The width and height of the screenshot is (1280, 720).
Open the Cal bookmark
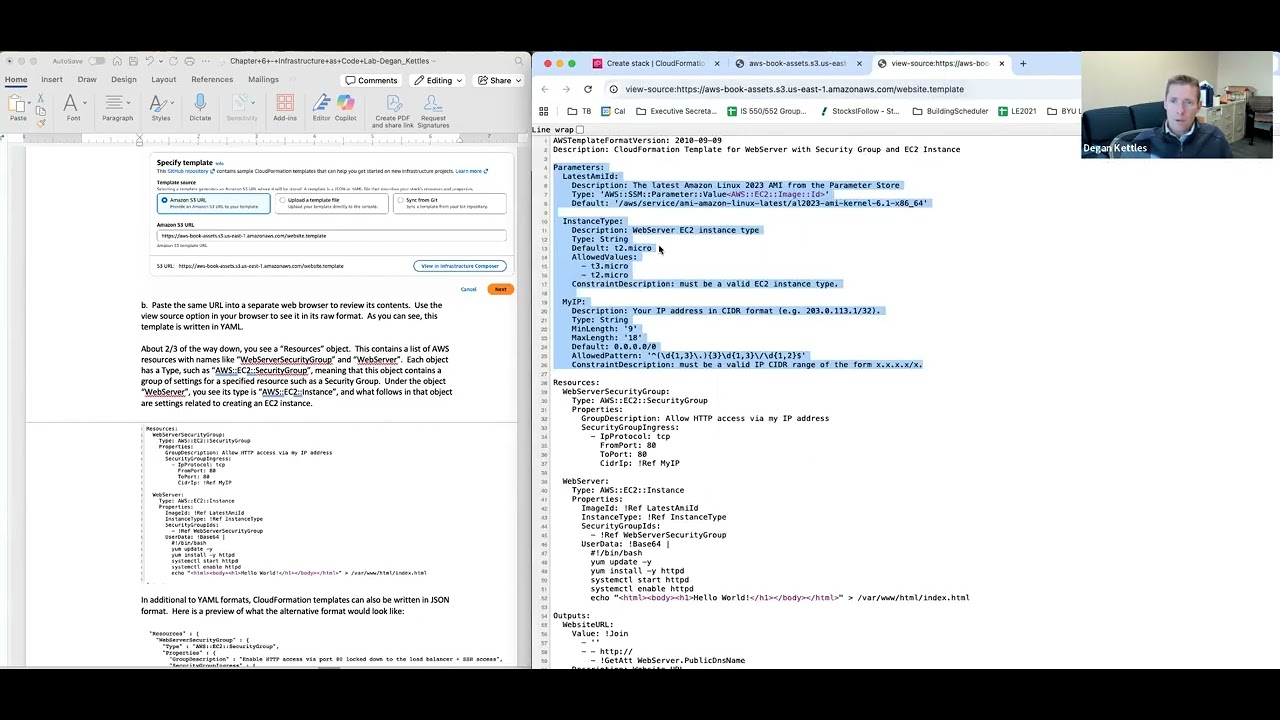pyautogui.click(x=613, y=111)
